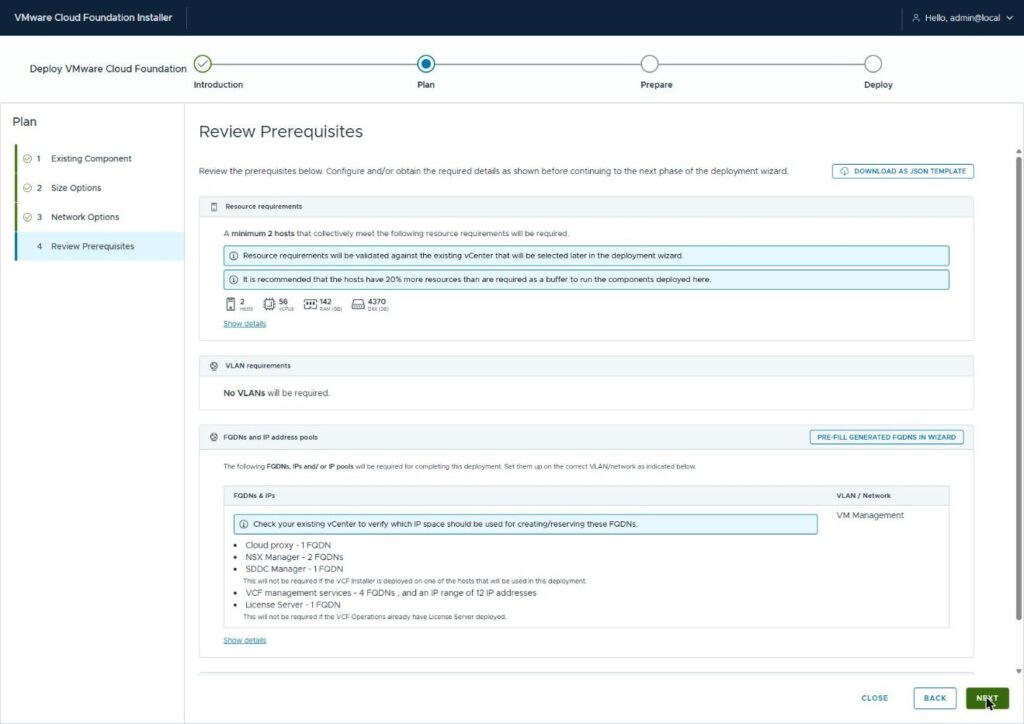Click VMware Cloud Foundation Installer title
1024x724 pixels.
point(93,18)
